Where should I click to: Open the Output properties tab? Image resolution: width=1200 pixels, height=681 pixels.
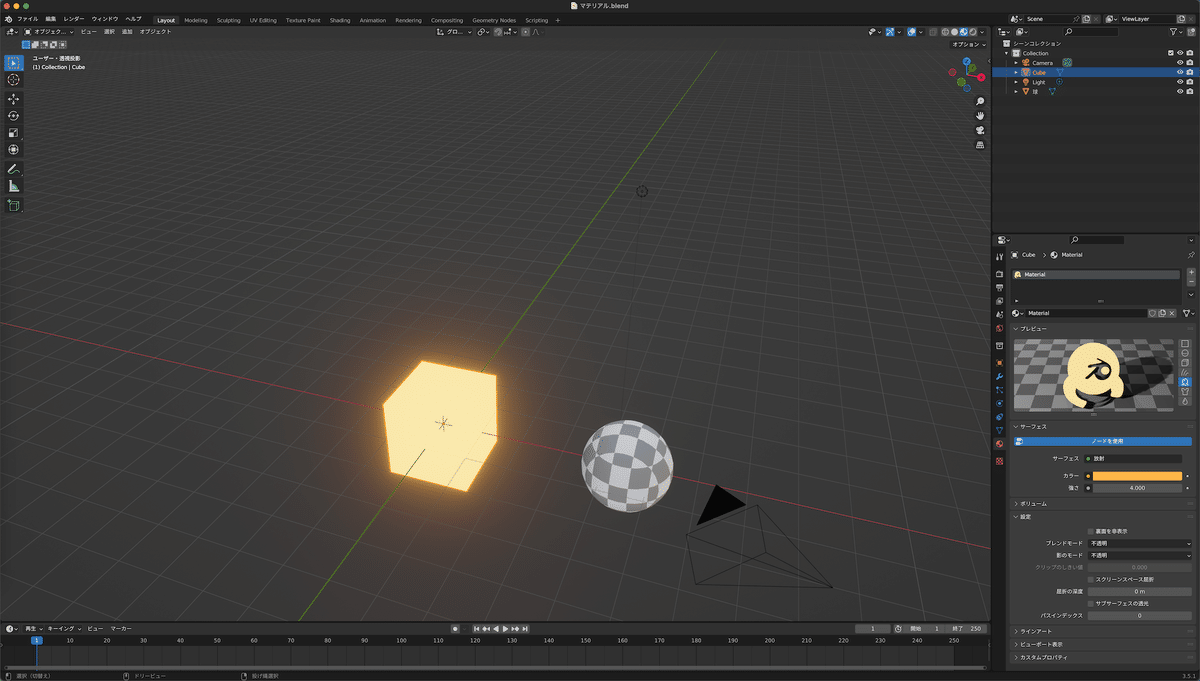[999, 288]
